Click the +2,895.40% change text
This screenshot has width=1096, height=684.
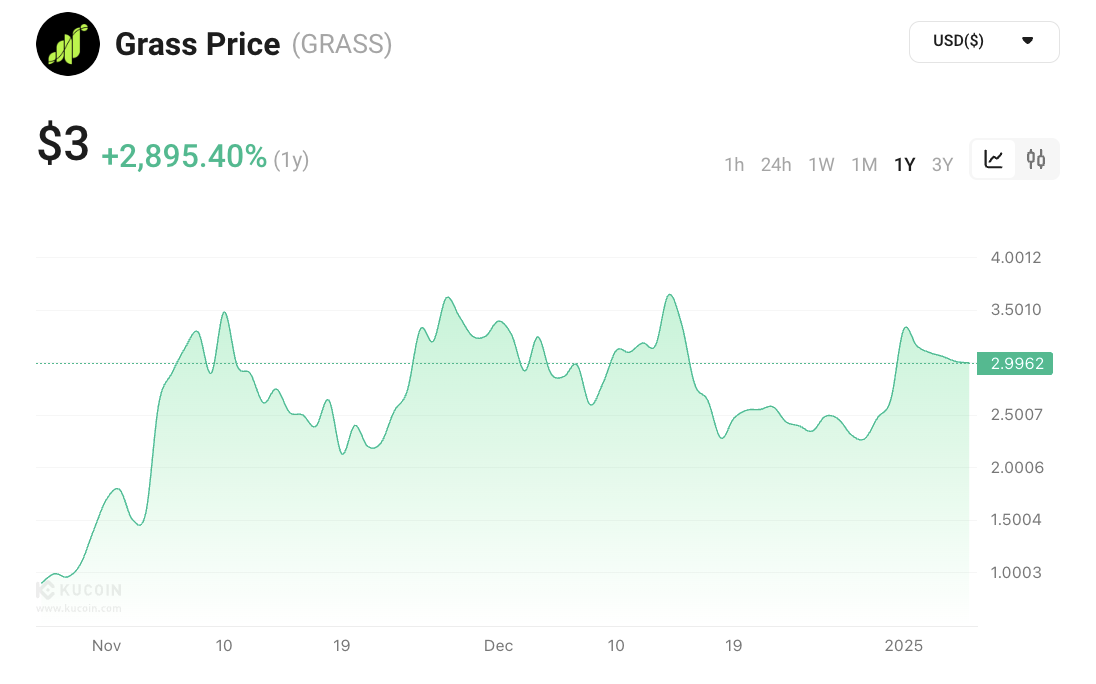point(184,157)
